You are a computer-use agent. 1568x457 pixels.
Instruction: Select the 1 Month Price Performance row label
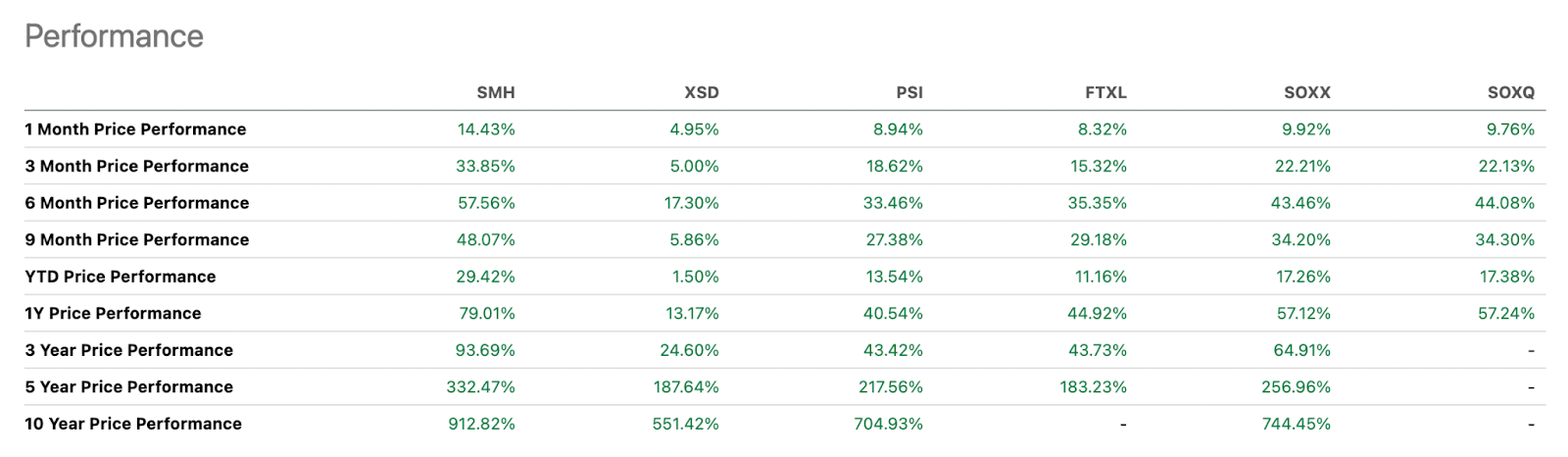pos(135,129)
